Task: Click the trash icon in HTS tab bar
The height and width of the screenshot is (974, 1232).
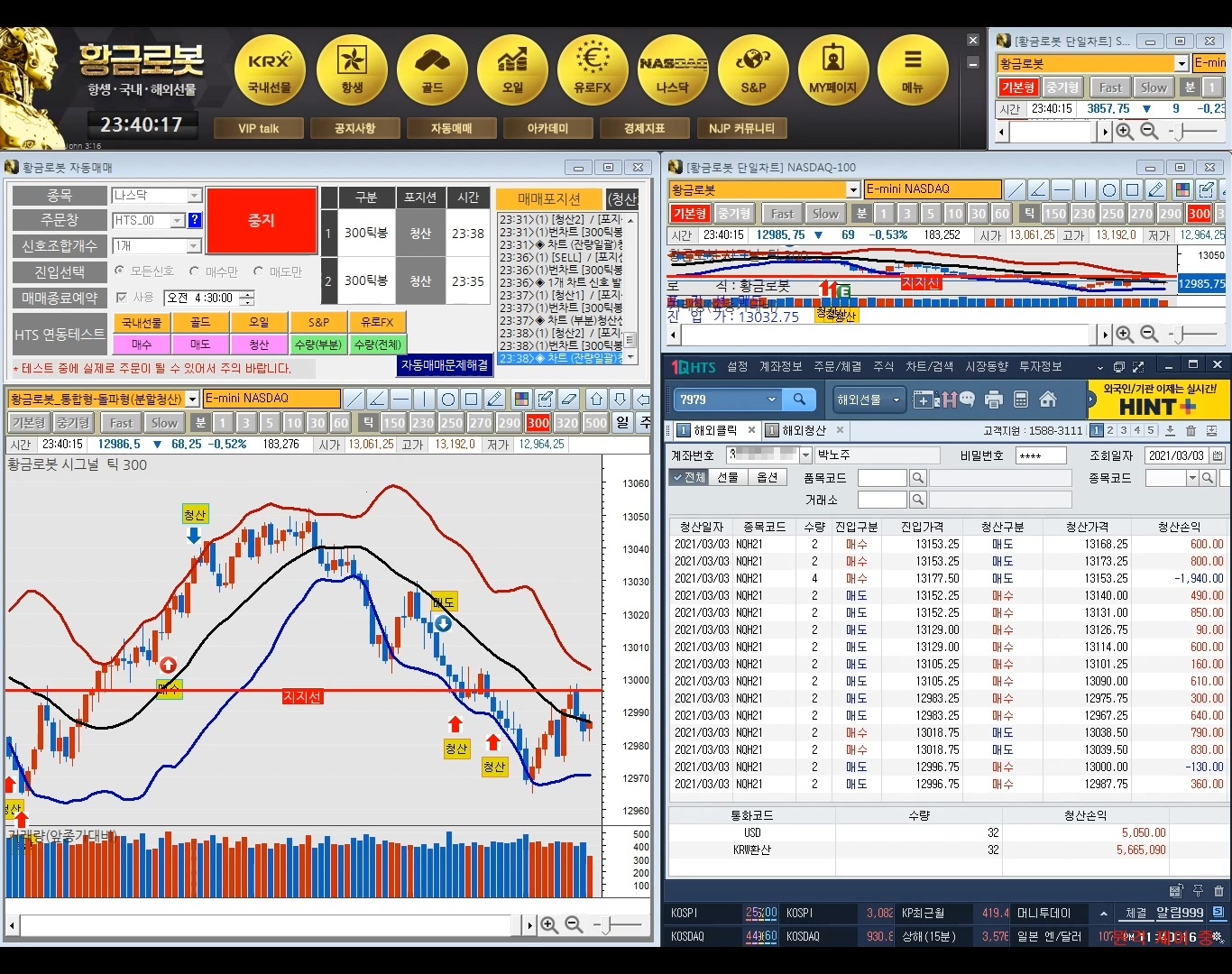Action: point(1191,431)
